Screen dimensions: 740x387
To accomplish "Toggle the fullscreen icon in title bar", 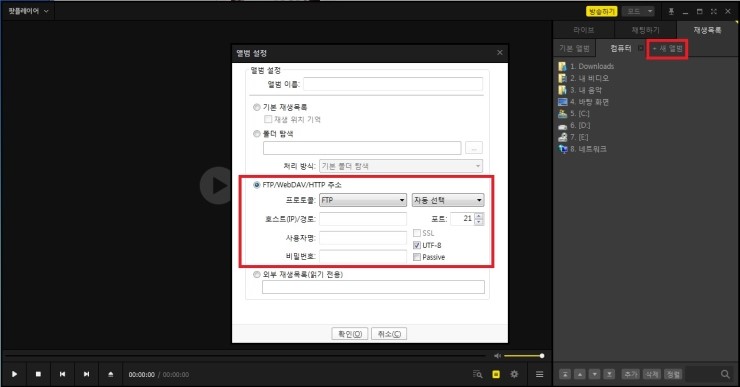I will point(714,11).
